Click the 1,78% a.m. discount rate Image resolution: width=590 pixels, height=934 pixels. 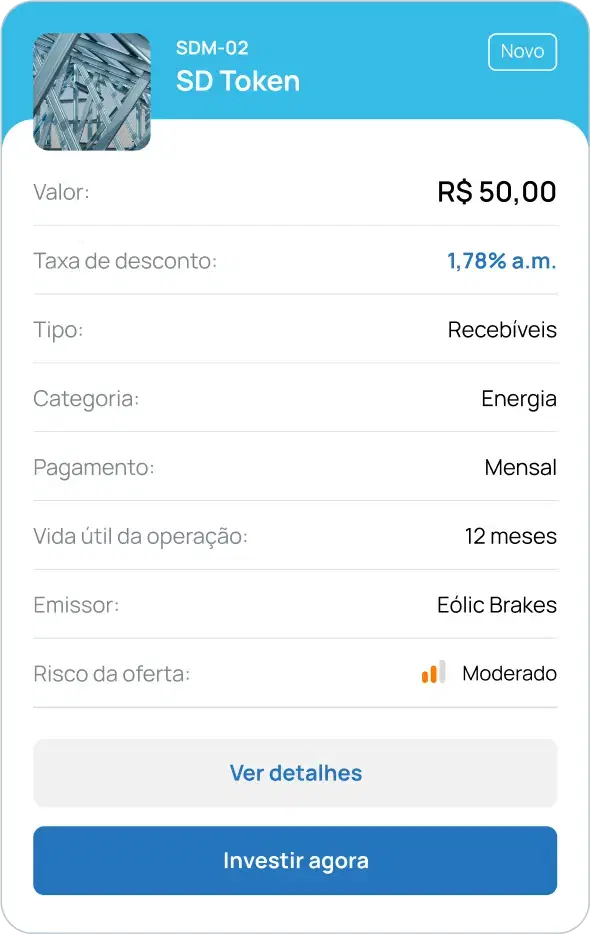coord(502,260)
